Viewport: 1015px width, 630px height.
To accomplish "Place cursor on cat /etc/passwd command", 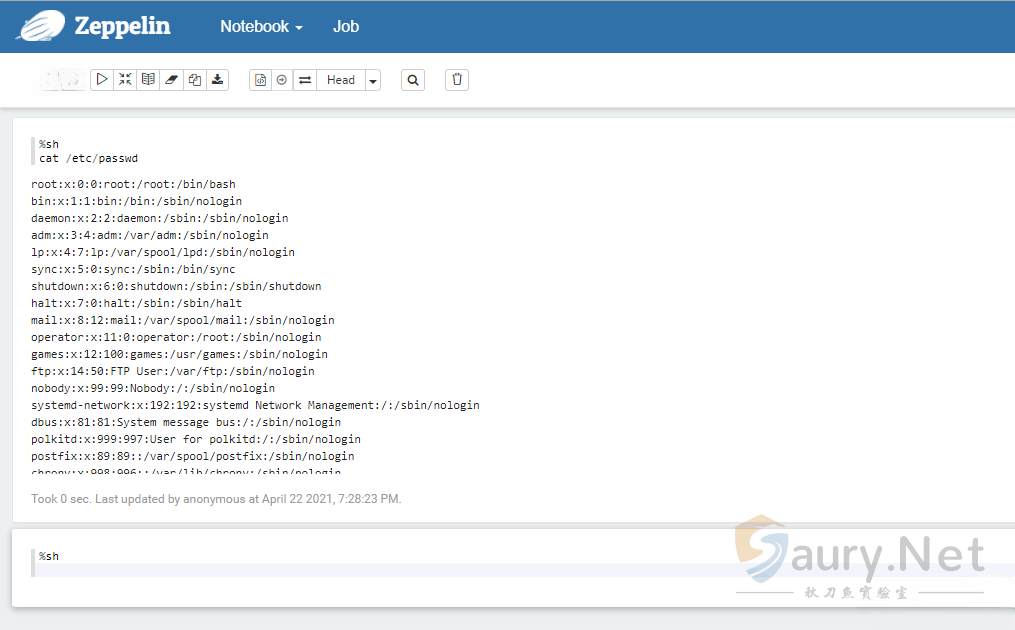I will pyautogui.click(x=88, y=158).
